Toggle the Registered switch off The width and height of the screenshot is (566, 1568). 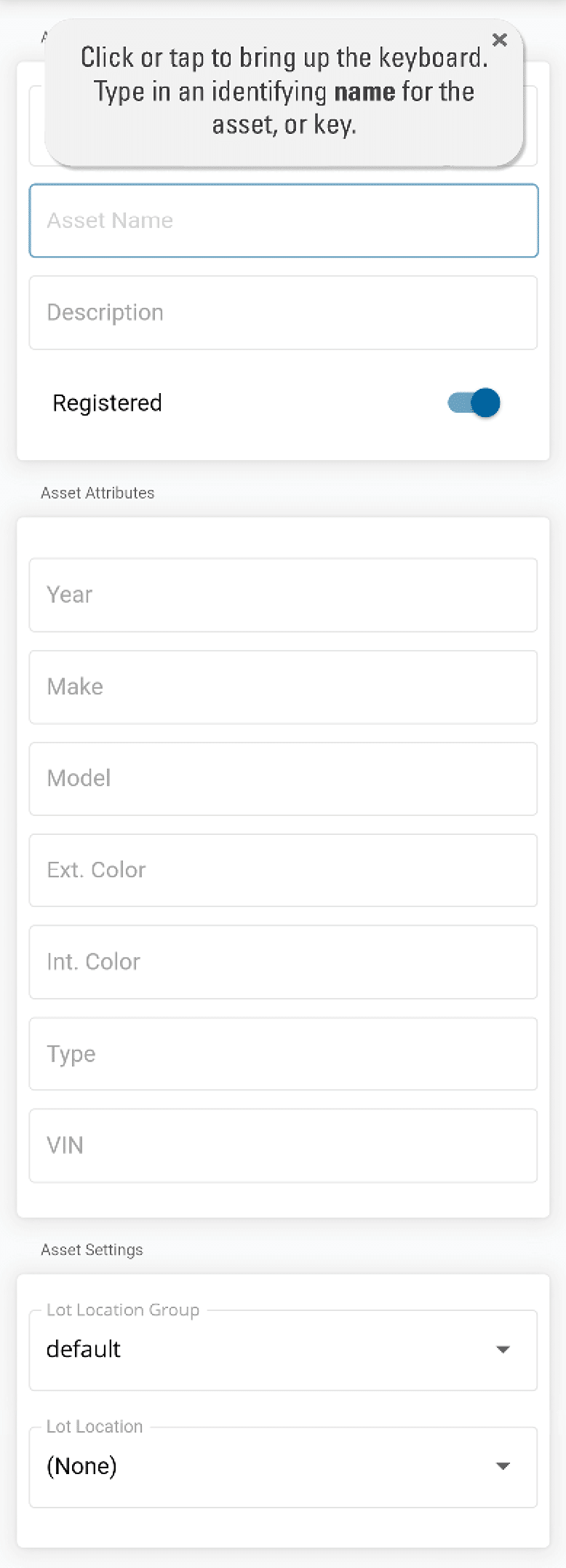coord(474,403)
